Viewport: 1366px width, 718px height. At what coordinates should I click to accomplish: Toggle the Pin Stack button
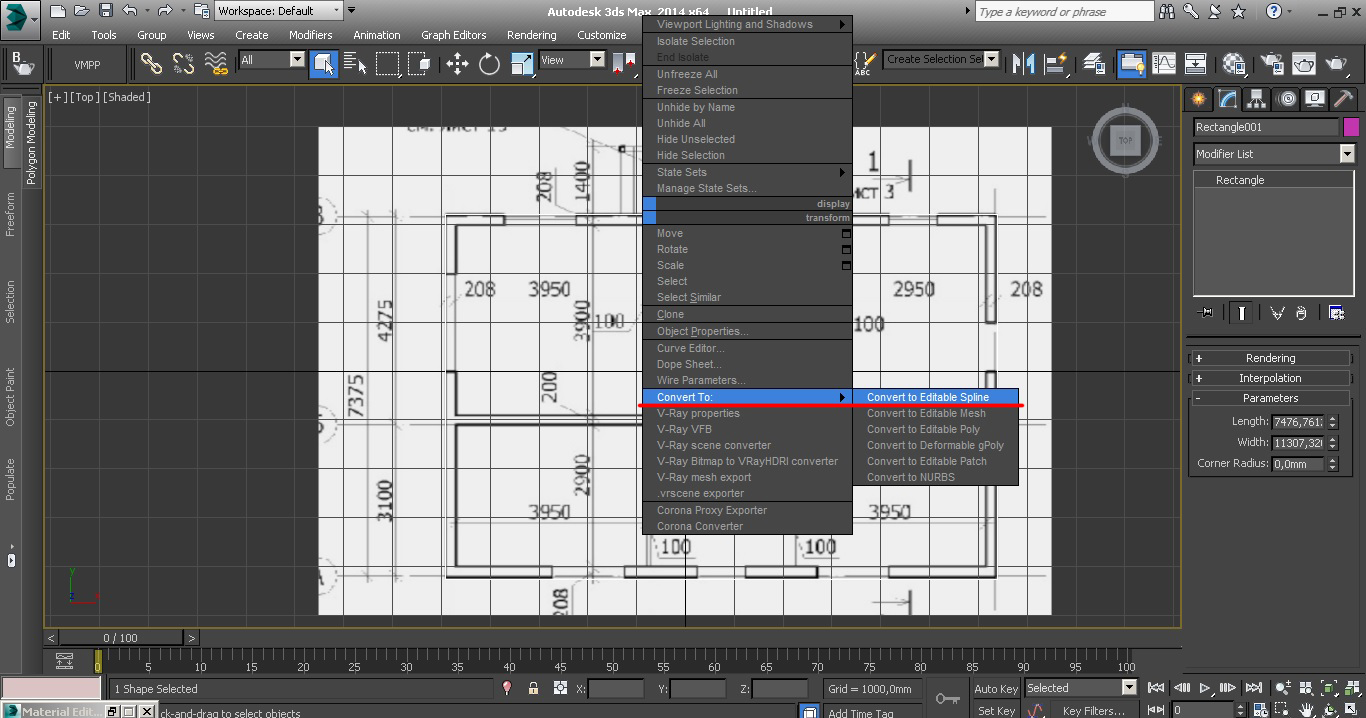pos(1206,312)
